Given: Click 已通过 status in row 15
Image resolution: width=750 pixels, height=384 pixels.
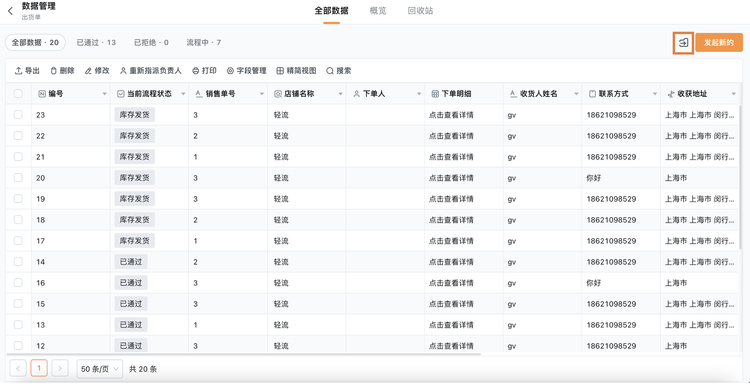Looking at the screenshot, I should (131, 304).
